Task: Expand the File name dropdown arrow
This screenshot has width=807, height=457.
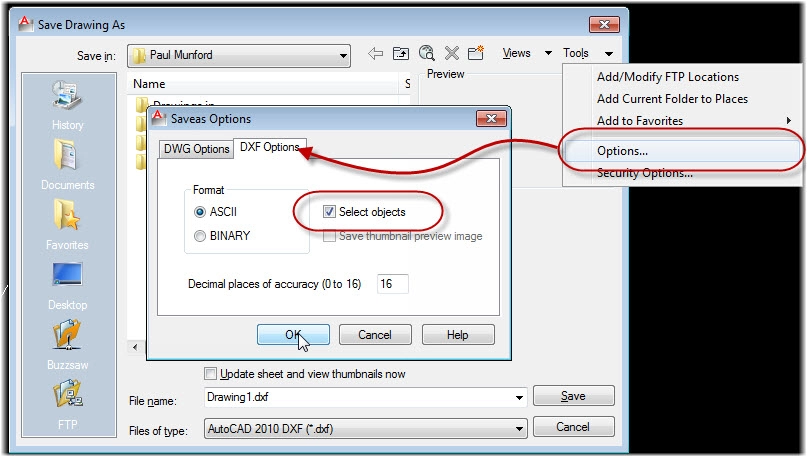Action: point(519,397)
